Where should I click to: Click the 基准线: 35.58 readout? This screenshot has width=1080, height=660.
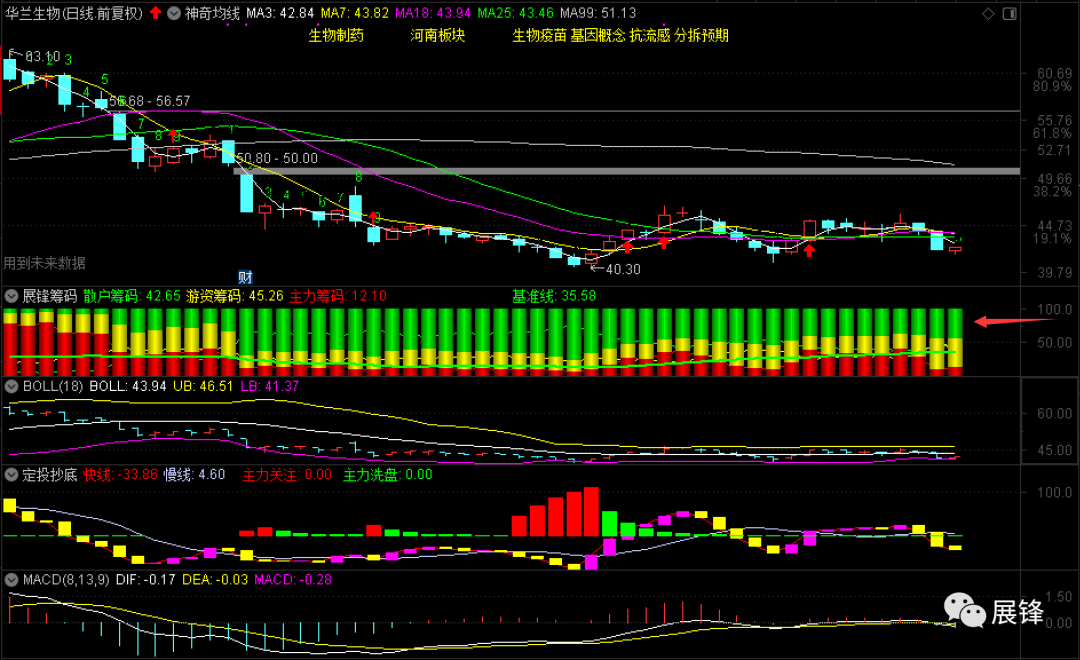coord(554,296)
